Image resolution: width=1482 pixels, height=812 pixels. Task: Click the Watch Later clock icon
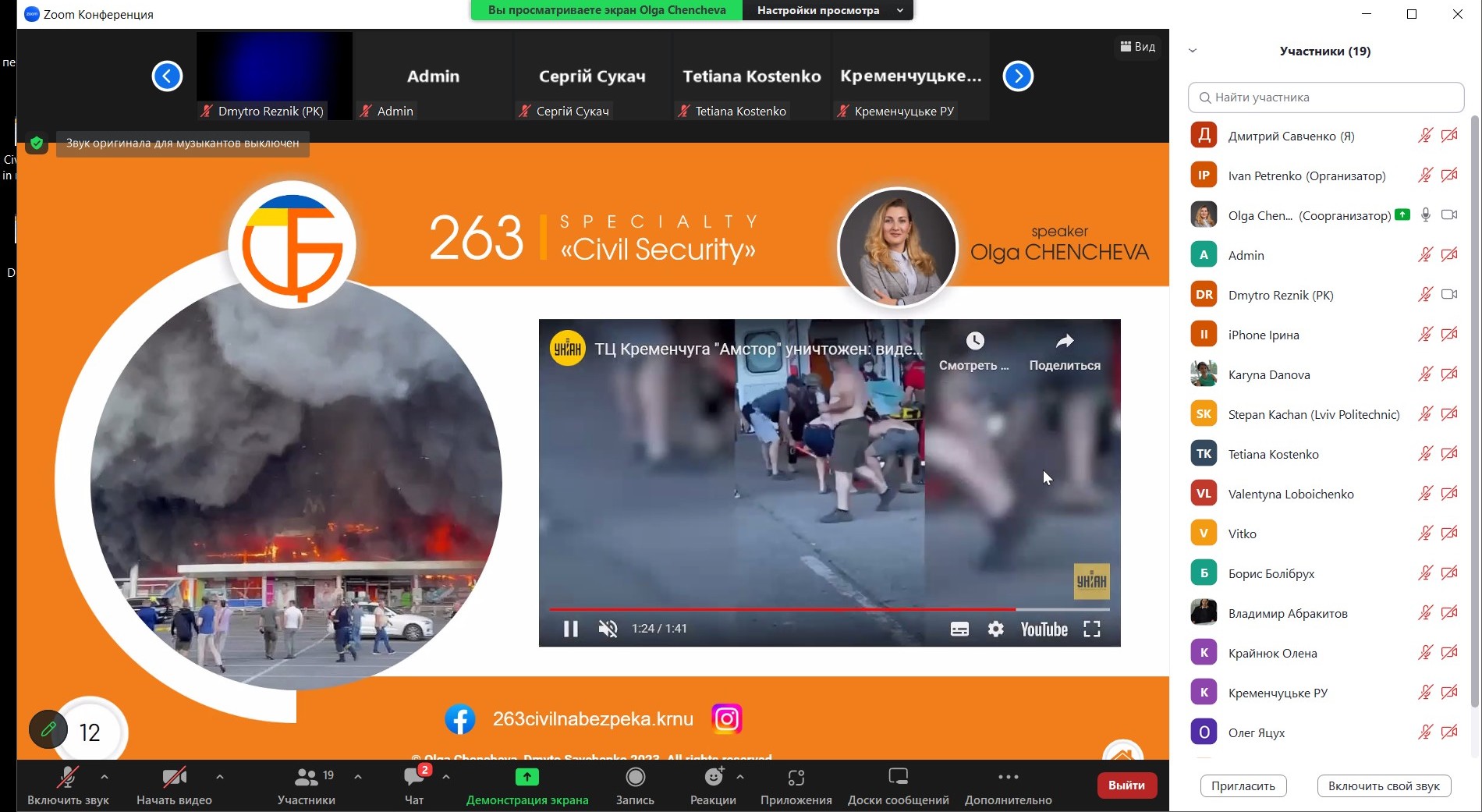coord(975,341)
